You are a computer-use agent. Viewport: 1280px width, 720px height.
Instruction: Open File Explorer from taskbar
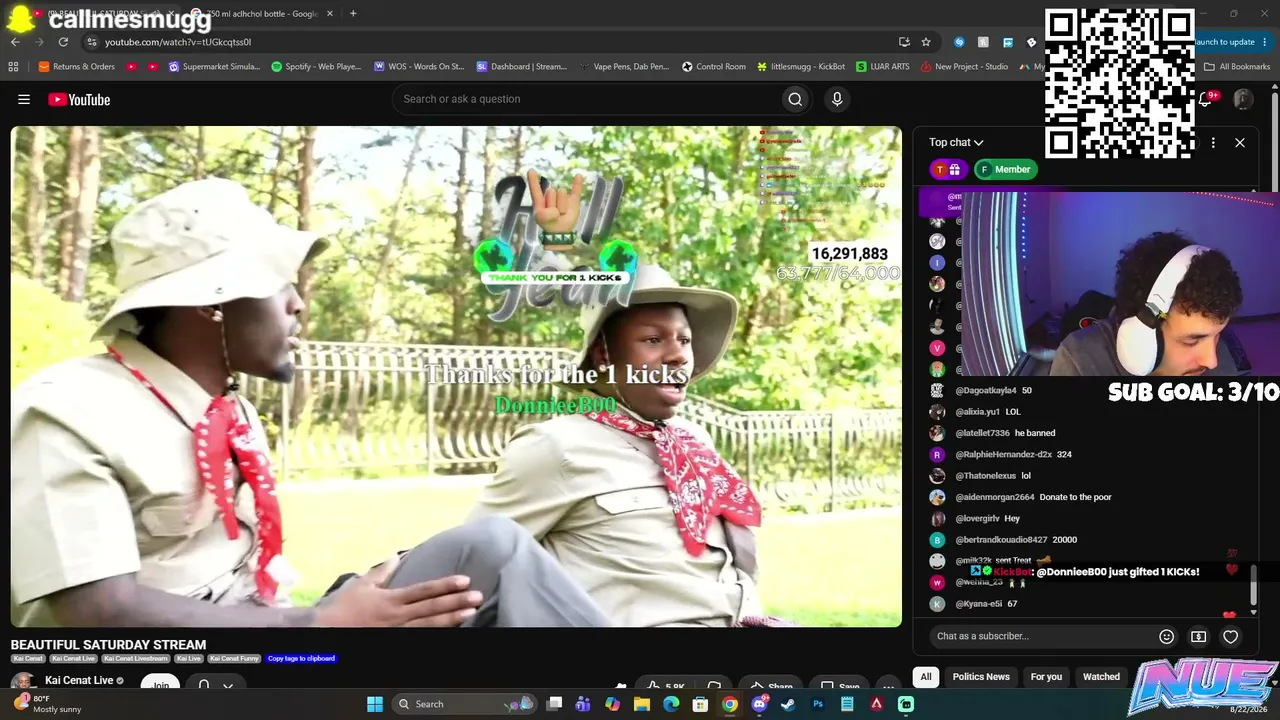click(642, 704)
